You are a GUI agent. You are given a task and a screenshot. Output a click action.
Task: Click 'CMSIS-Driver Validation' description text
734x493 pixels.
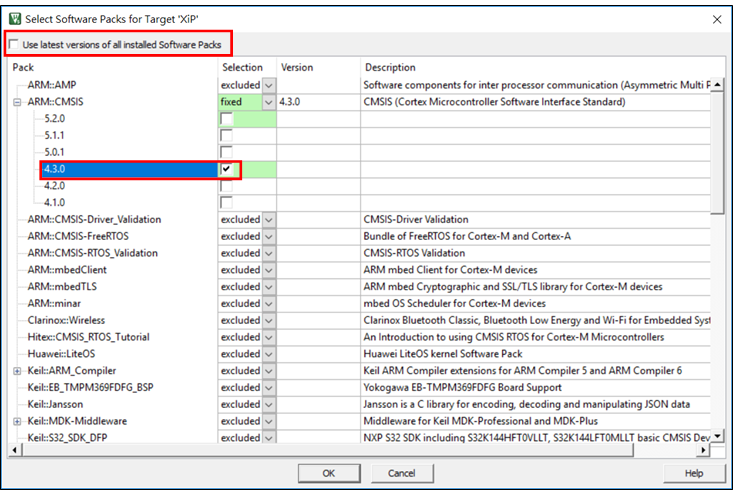(x=416, y=220)
